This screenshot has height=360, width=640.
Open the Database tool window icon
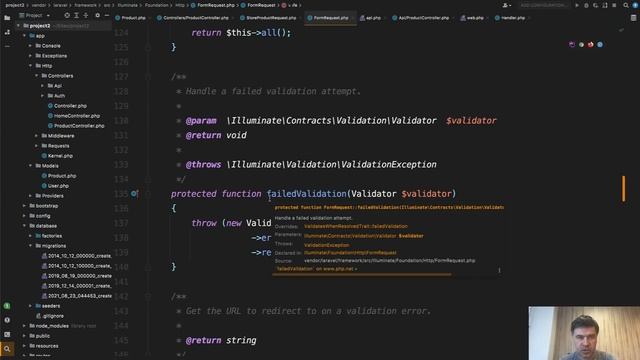click(633, 18)
